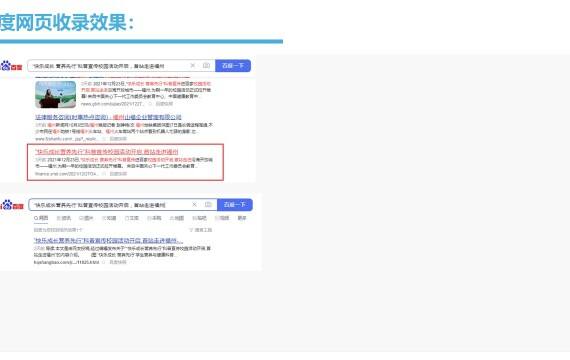Click the snippet text in the red-boxed result
The image size is (570, 360).
[x=124, y=163]
